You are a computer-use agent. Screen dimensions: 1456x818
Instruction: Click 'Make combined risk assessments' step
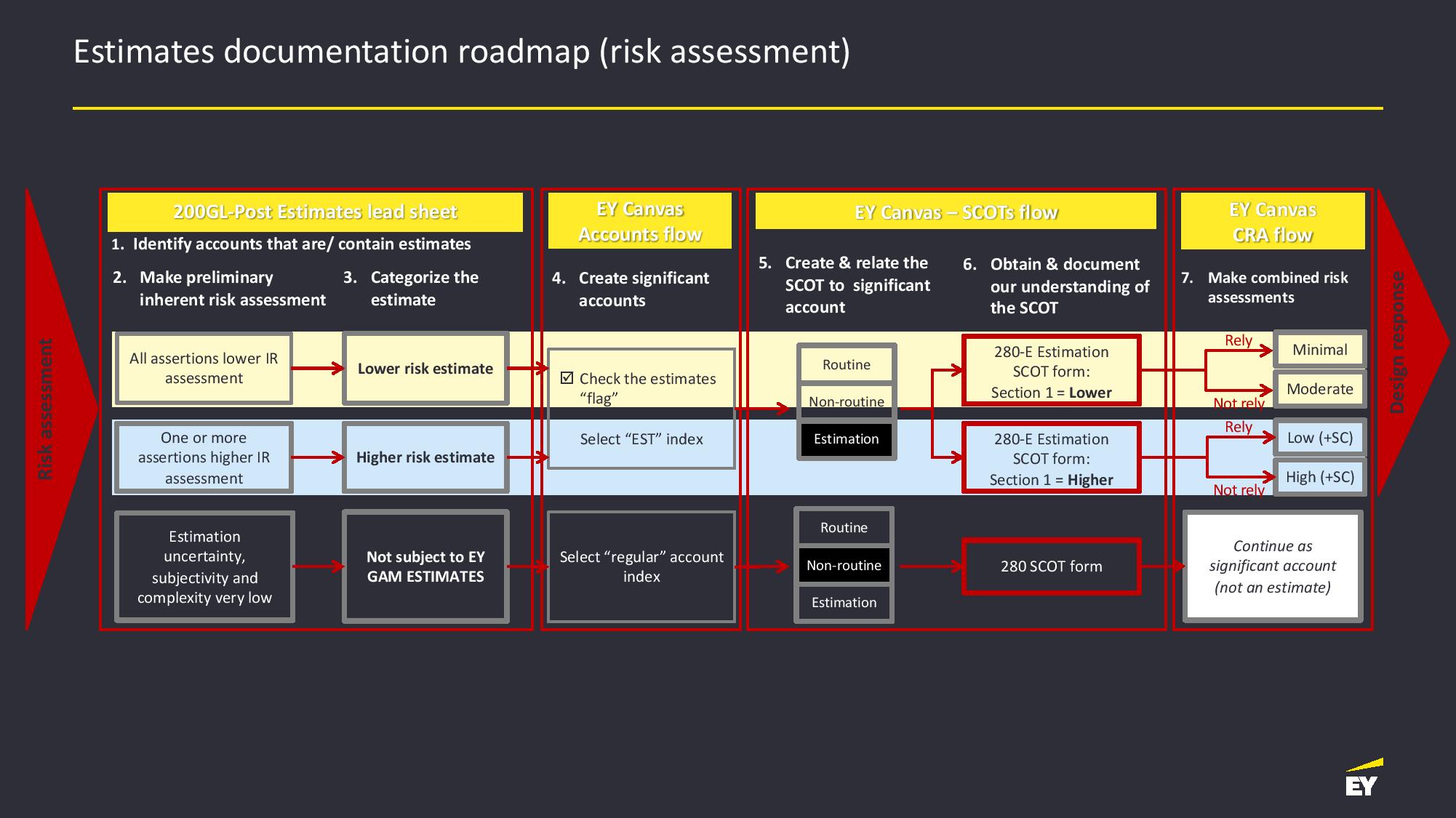(1265, 287)
